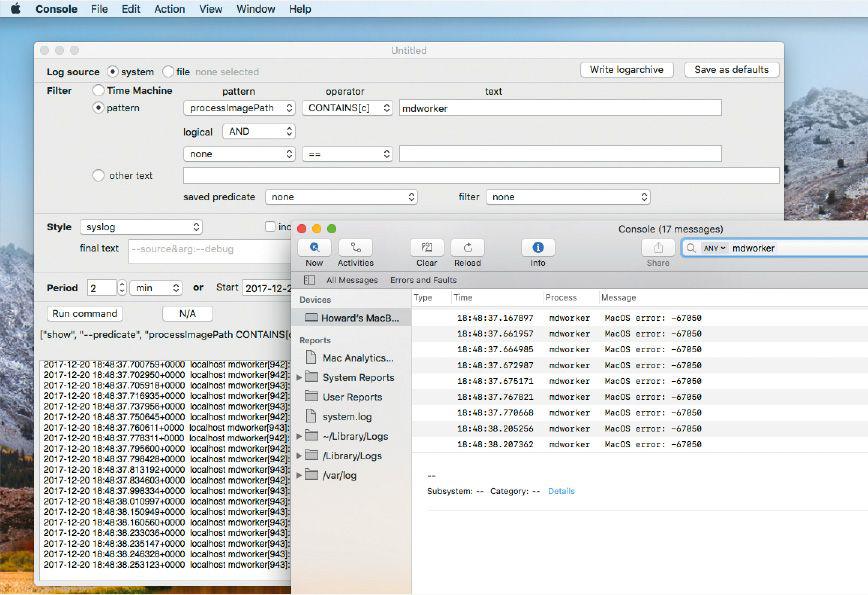This screenshot has height=595, width=868.
Task: Click the Write logarchive button
Action: click(627, 70)
